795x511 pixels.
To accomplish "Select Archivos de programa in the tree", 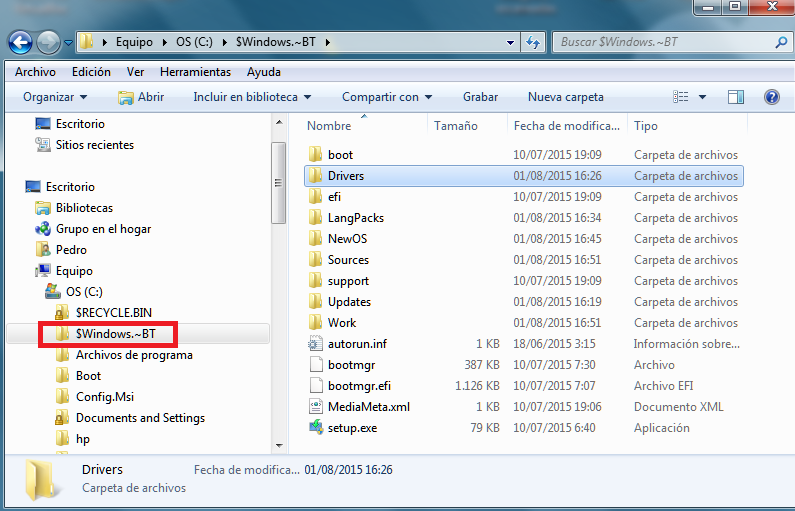I will coord(134,355).
